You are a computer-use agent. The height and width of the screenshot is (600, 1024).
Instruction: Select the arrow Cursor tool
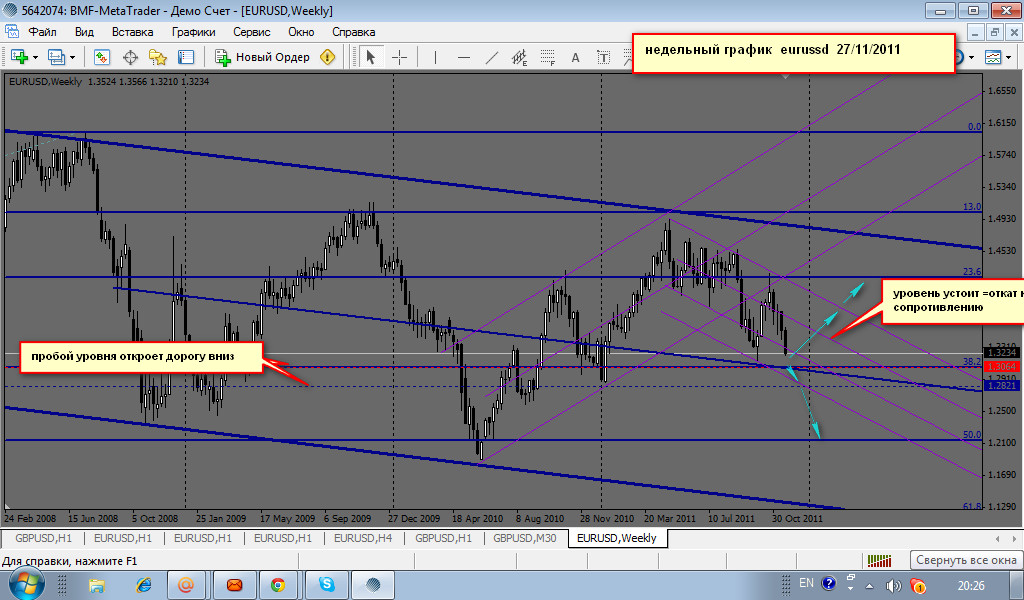click(371, 57)
